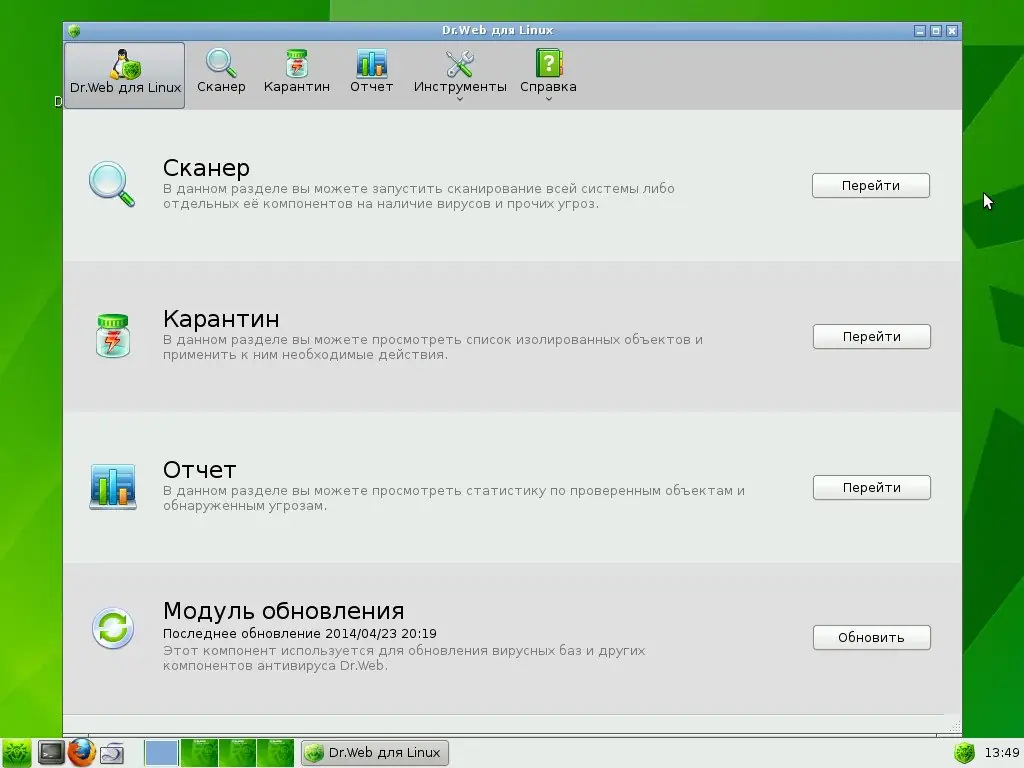Switch to the fourth workspace in pager
Image resolution: width=1024 pixels, height=768 pixels.
[x=275, y=752]
